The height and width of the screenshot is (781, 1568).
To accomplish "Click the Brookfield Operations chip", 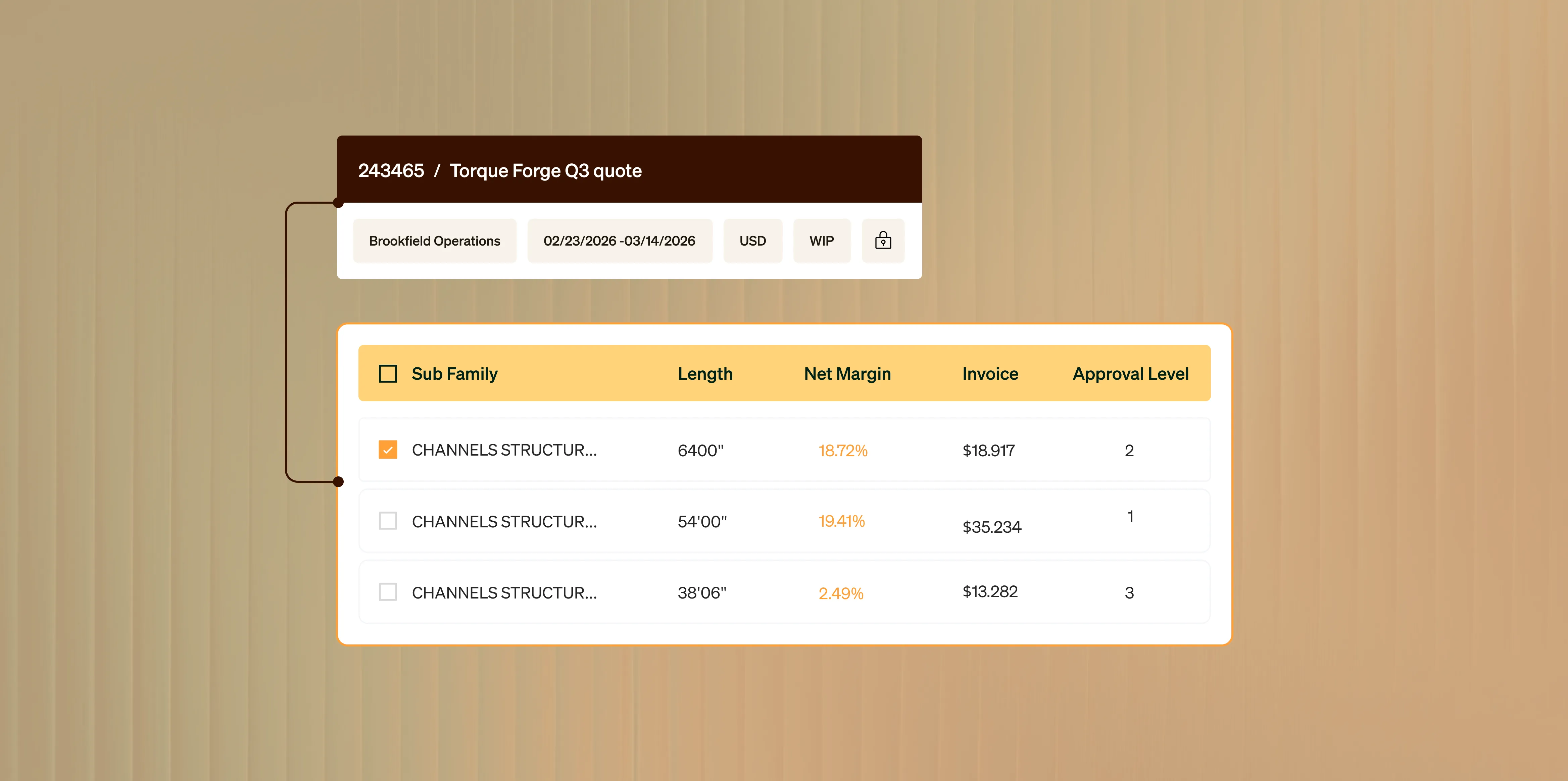I will pyautogui.click(x=435, y=241).
